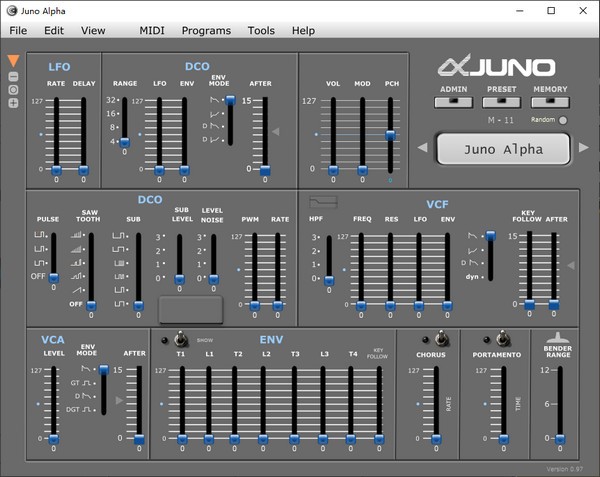The width and height of the screenshot is (600, 477).
Task: Toggle the Portamento switch
Action: point(503,340)
